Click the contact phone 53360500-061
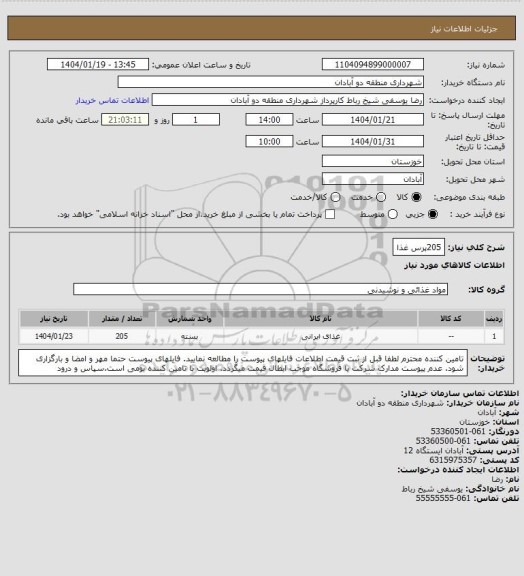Screen dimensions: 524x576 pos(443,441)
